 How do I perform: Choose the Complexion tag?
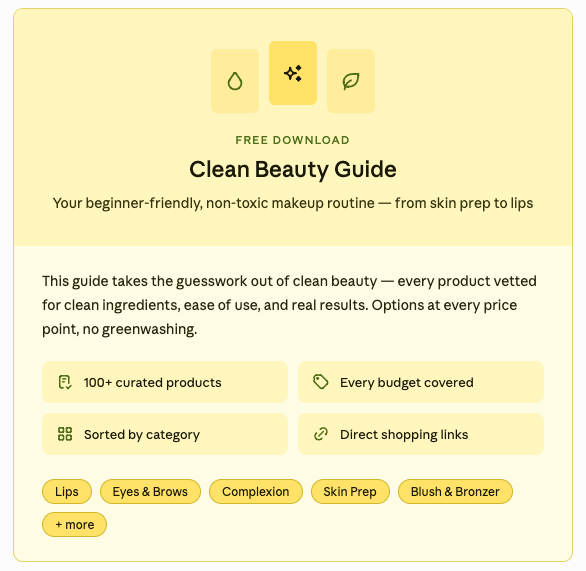(x=256, y=491)
